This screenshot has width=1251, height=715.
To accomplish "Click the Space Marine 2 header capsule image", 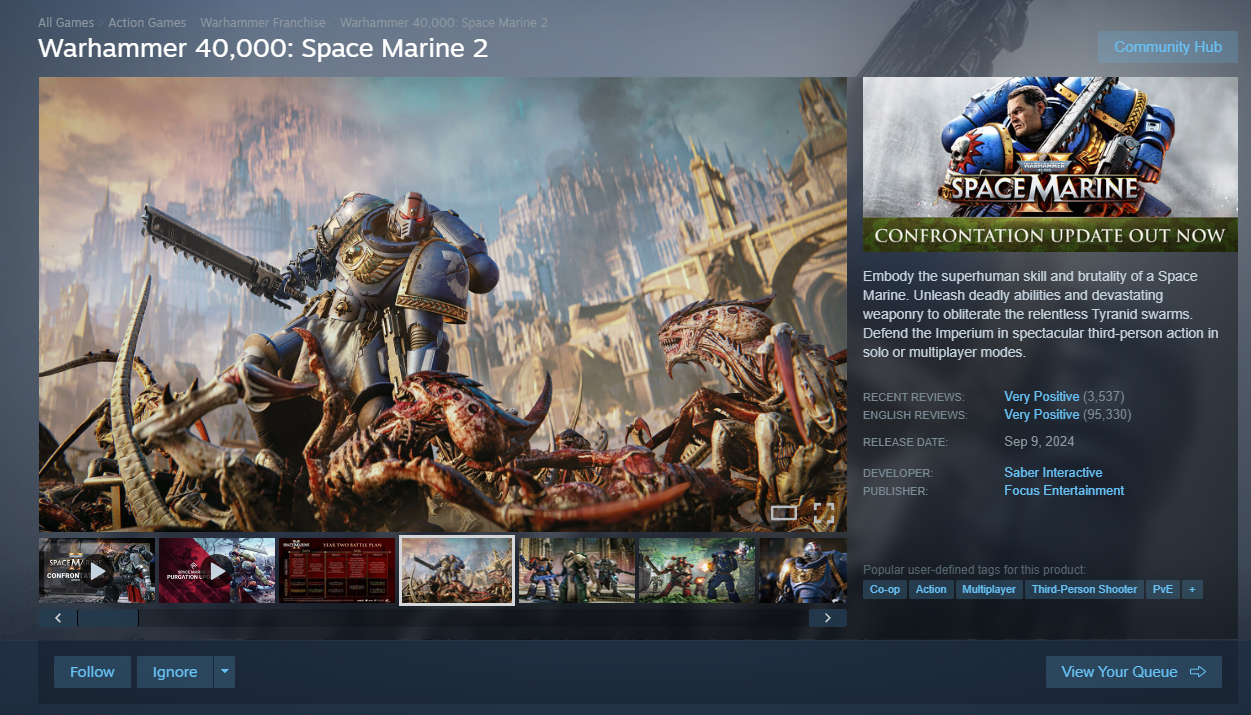I will 1050,164.
